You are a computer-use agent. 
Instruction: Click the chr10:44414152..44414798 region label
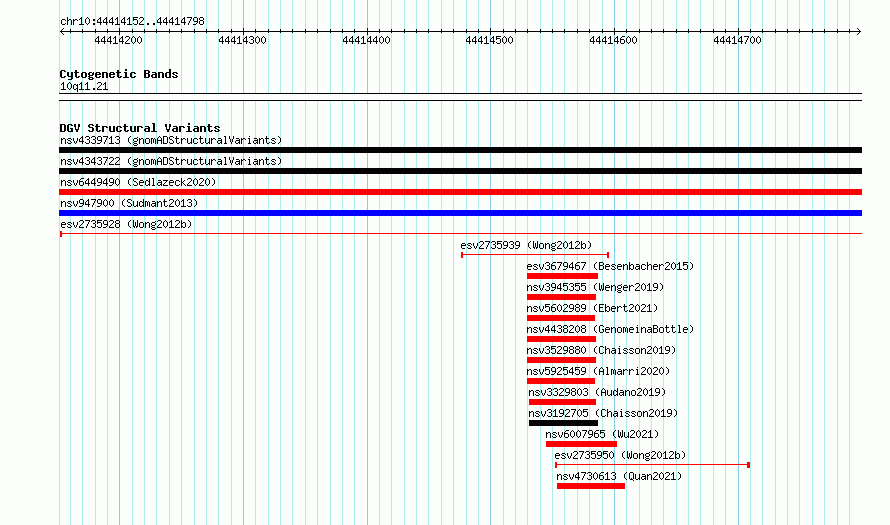coord(132,22)
